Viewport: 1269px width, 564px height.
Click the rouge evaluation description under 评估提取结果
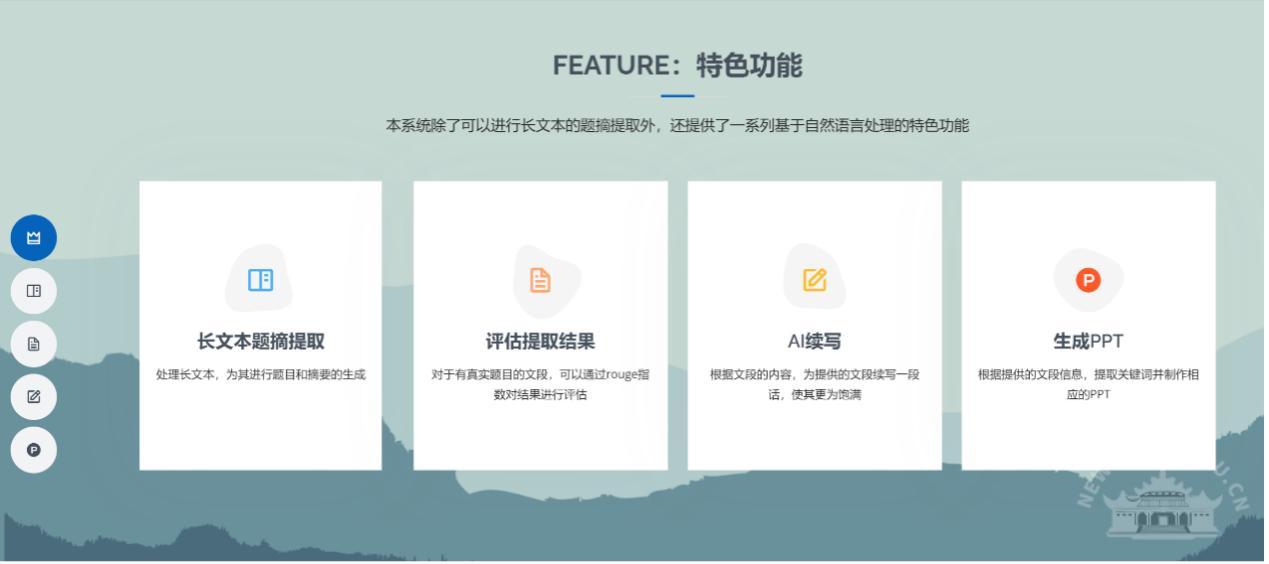[x=540, y=384]
